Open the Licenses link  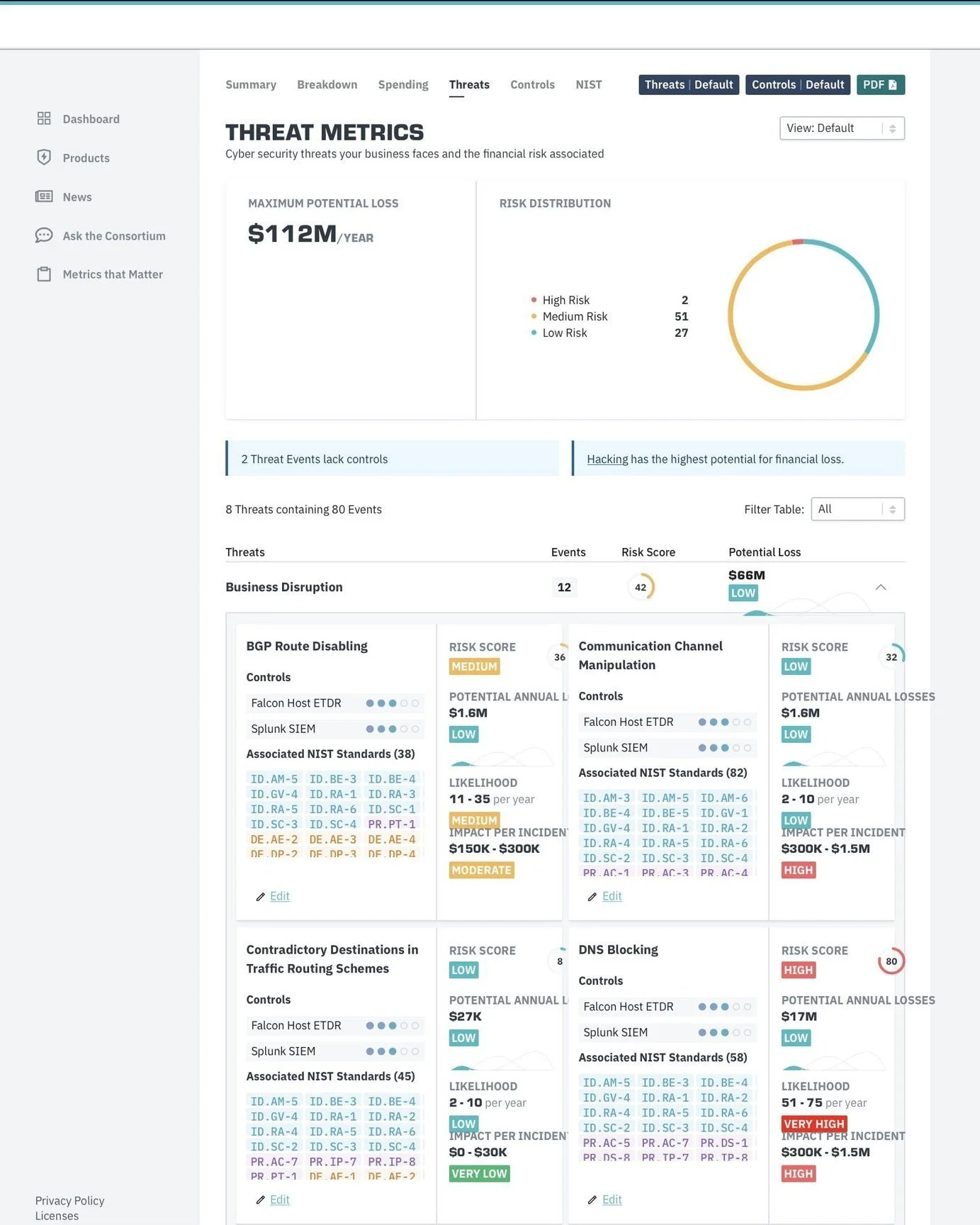click(x=57, y=1216)
